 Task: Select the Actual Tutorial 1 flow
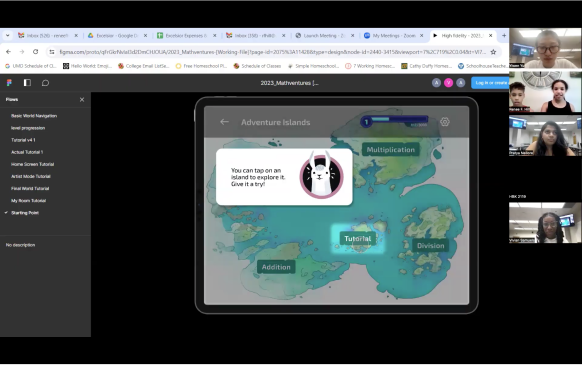27,152
